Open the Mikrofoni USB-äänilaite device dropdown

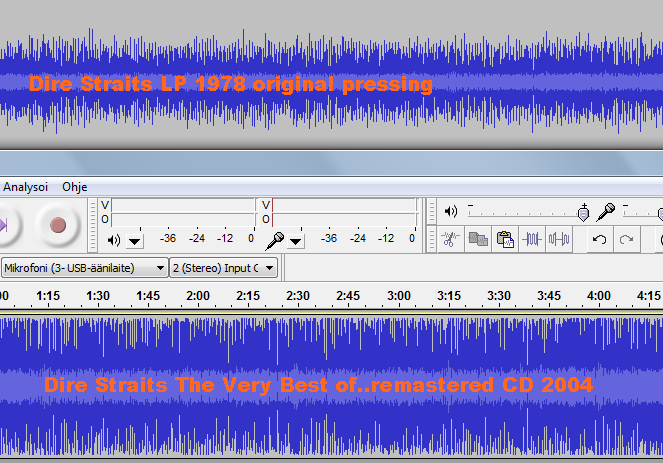coord(84,268)
